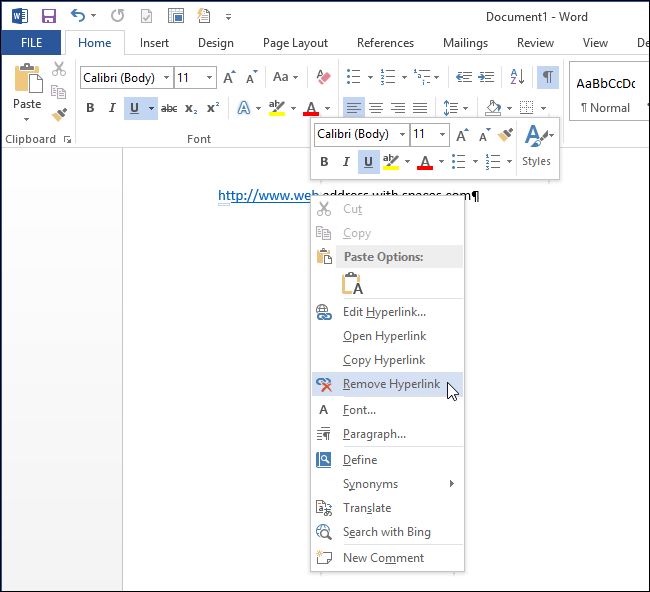Toggle Italic on the mini toolbar

click(346, 162)
